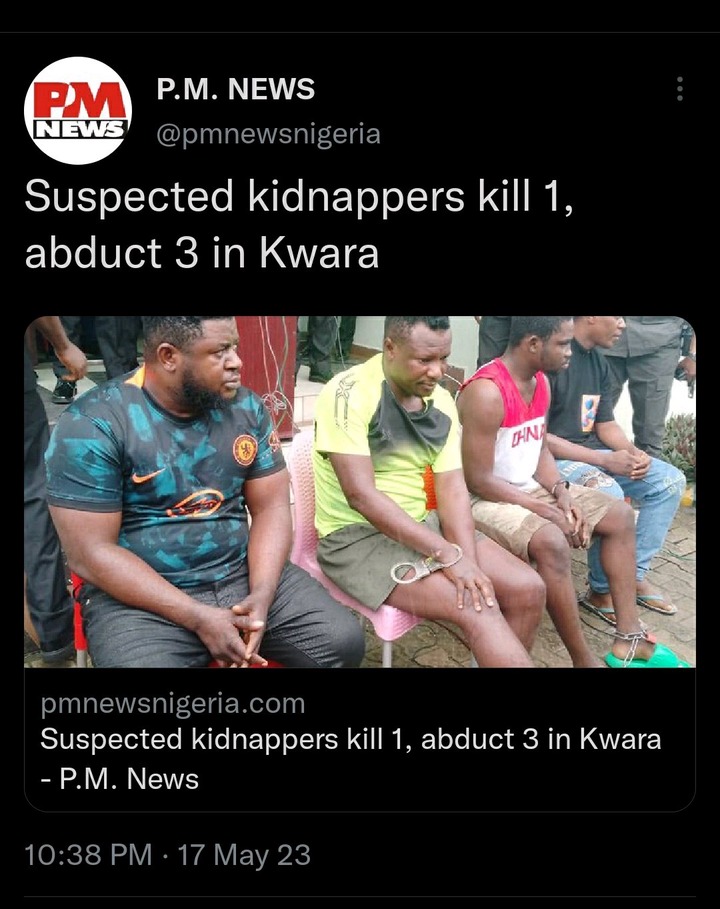Visit the pmnewsnigeria.com domain link
This screenshot has width=720, height=909.
click(x=173, y=703)
